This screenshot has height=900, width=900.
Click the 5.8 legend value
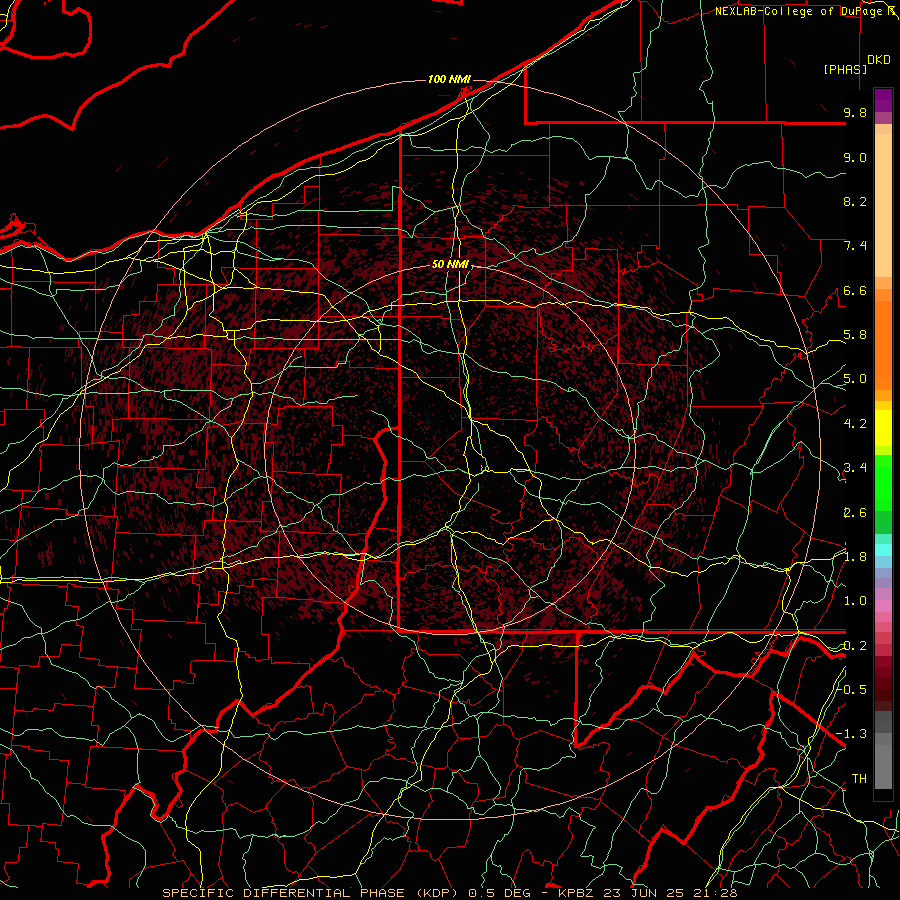[x=855, y=335]
